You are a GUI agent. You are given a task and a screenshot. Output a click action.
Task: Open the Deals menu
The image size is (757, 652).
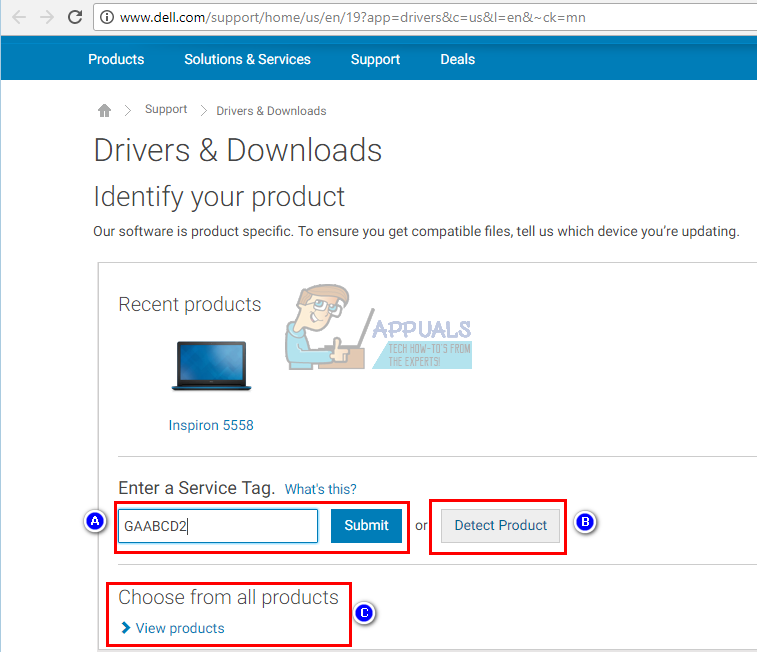point(458,59)
